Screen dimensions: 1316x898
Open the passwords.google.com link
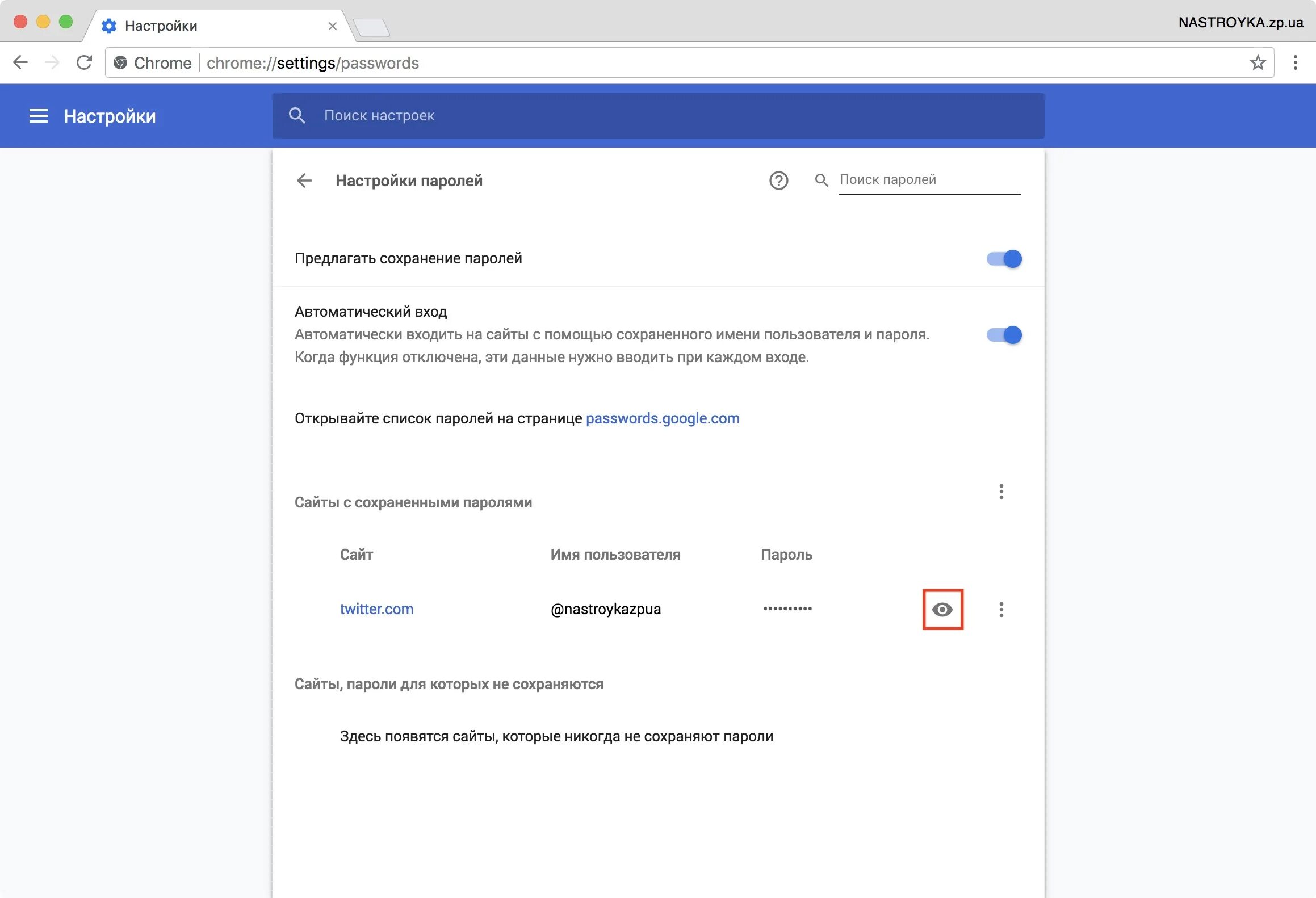(x=663, y=418)
